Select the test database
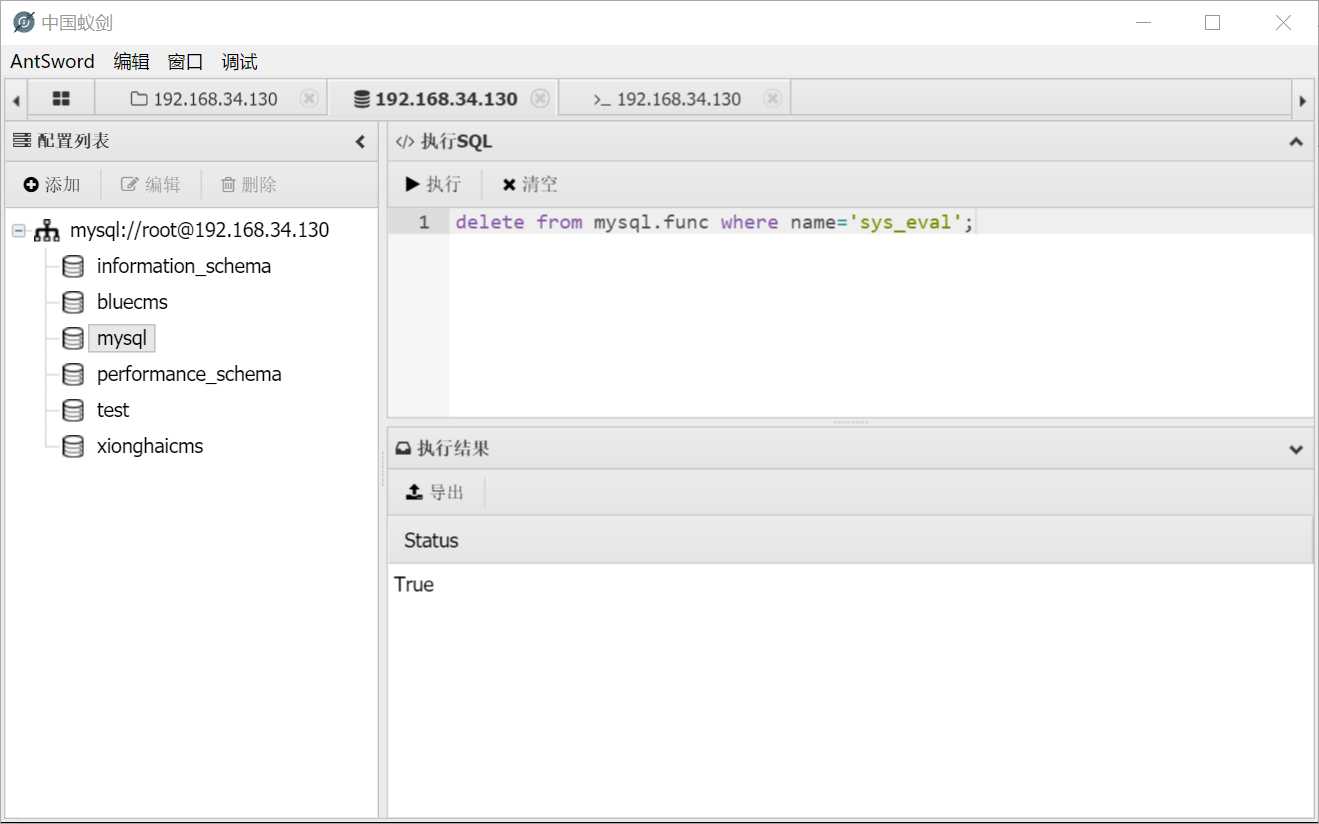This screenshot has height=824, width=1319. [113, 410]
